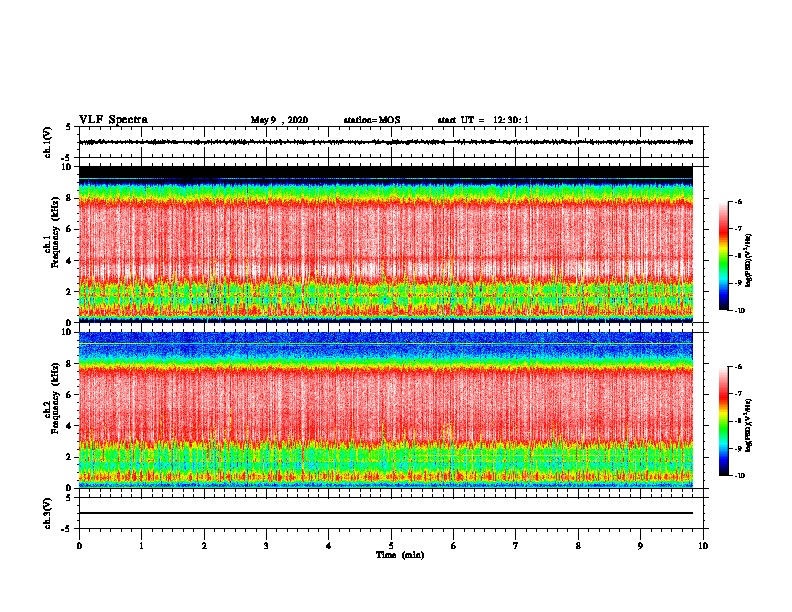Click the ch.2 frequency tick label "2"
Viewport: 792px width, 612px height.
coord(69,457)
